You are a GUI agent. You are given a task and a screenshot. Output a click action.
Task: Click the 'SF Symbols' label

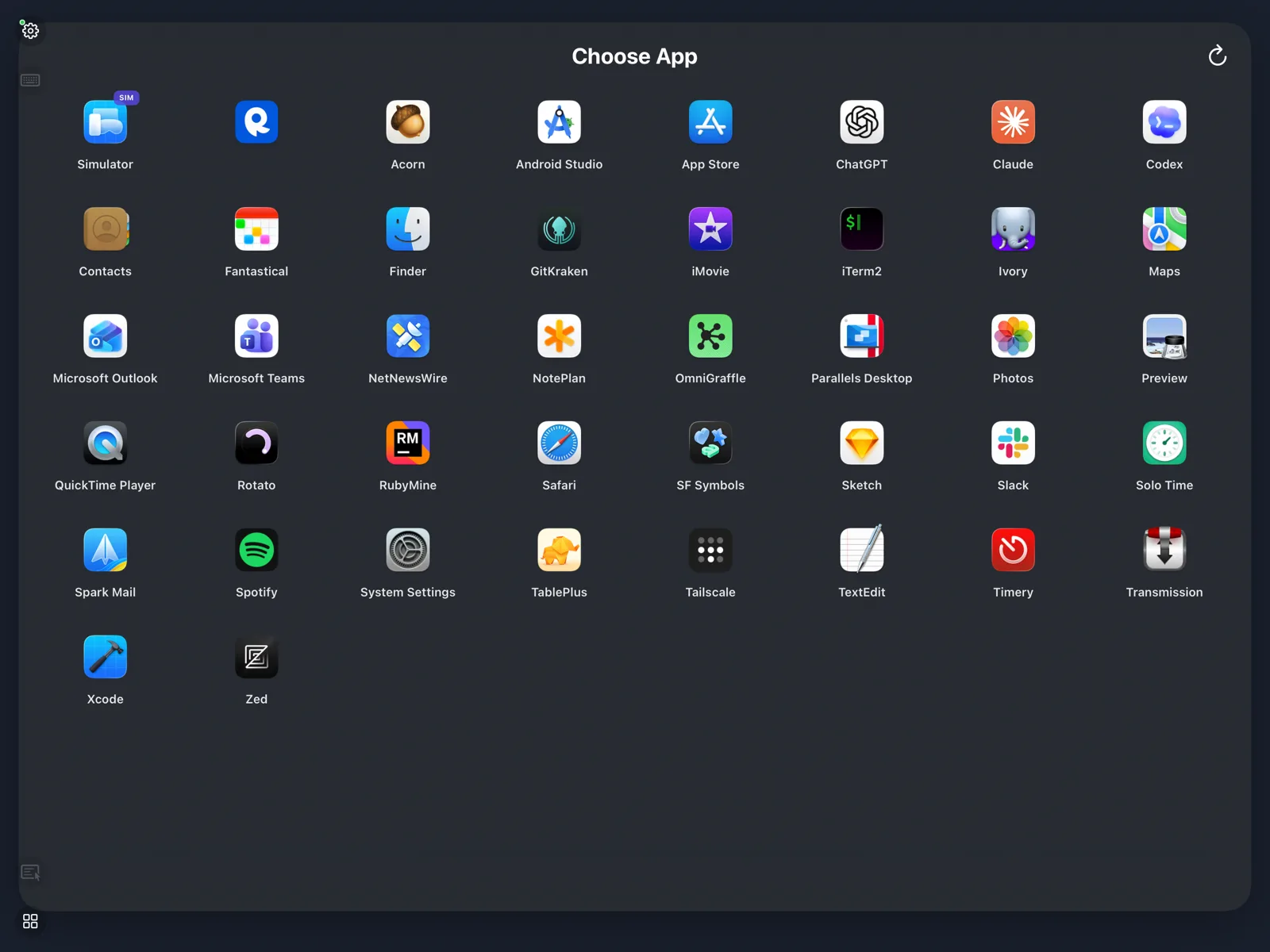pyautogui.click(x=710, y=486)
